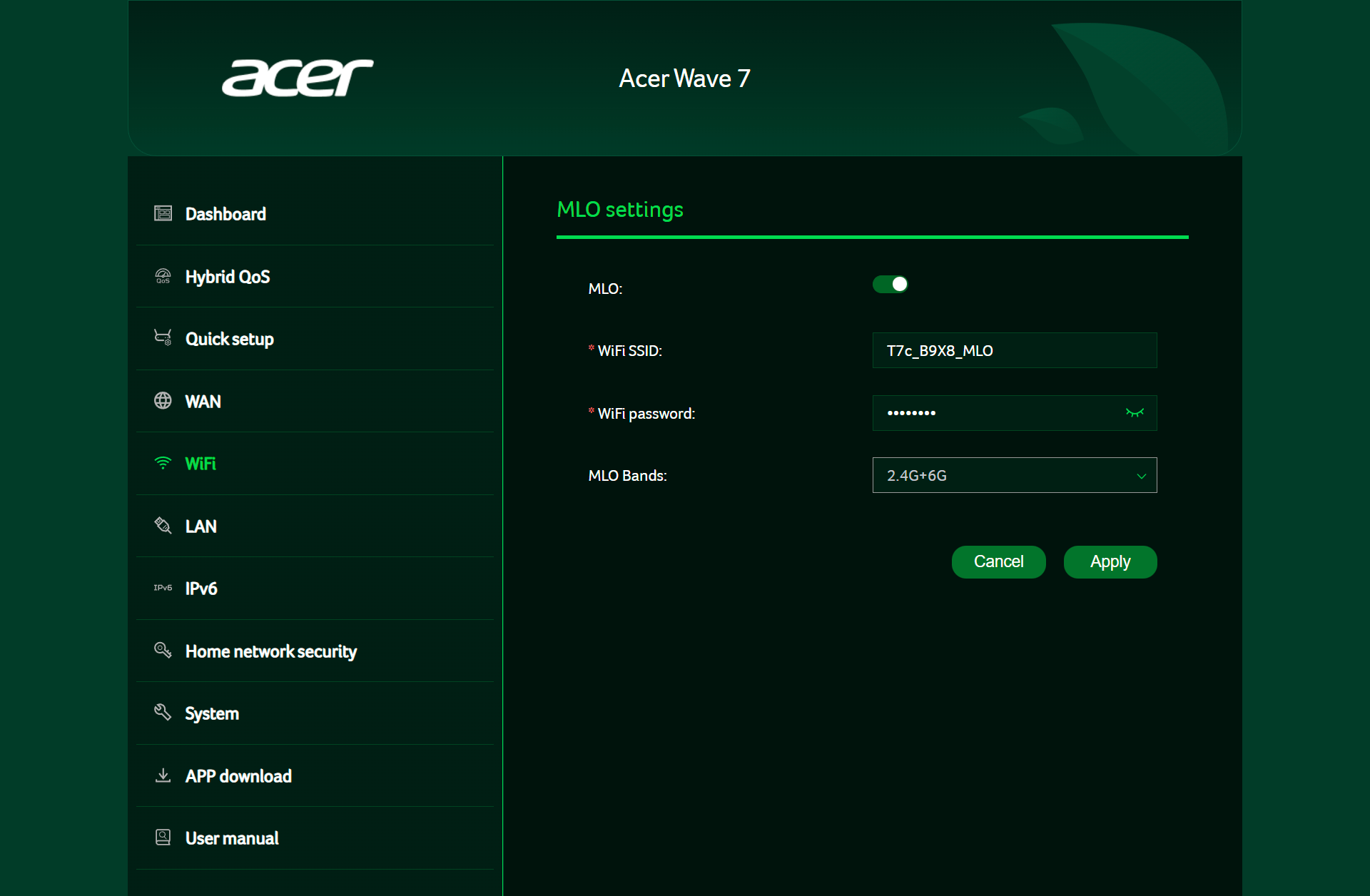Click the System wrench icon
This screenshot has height=896, width=1370.
coord(163,713)
